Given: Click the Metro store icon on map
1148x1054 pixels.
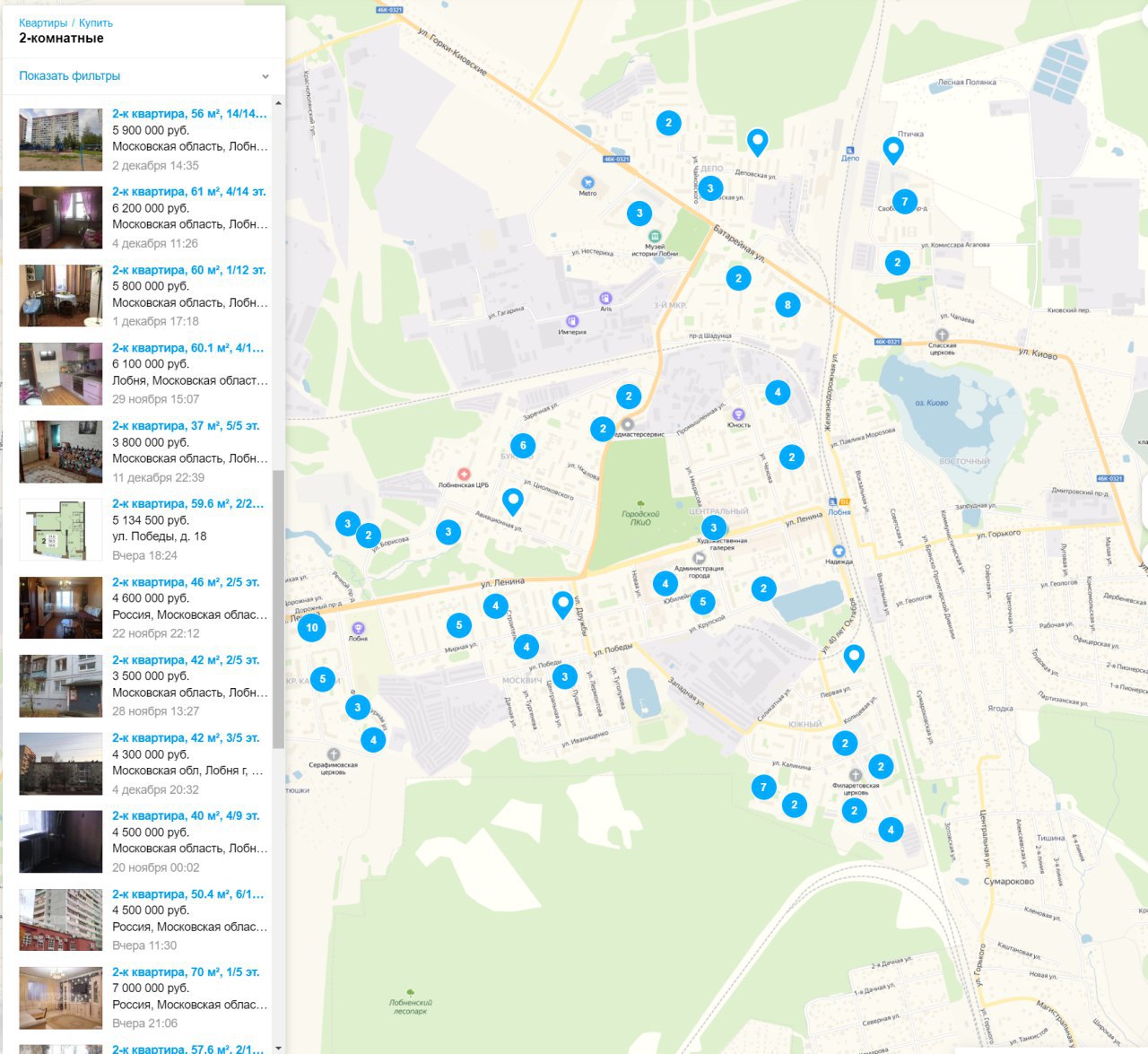Looking at the screenshot, I should tap(587, 183).
